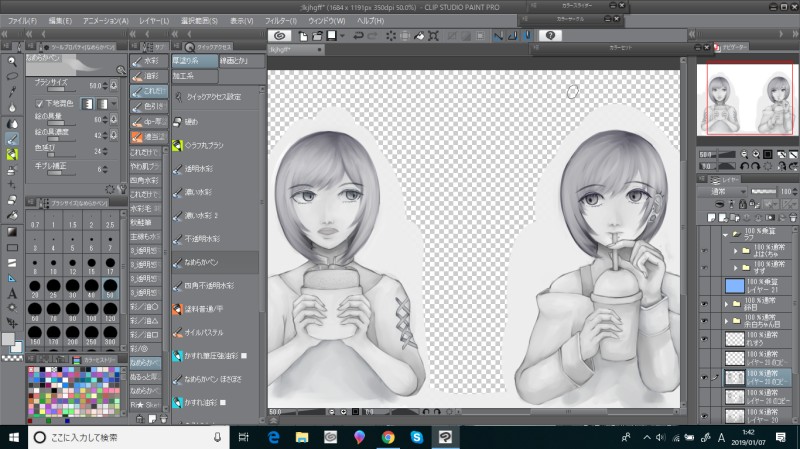Select the Text tool in toolbox

tap(12, 294)
